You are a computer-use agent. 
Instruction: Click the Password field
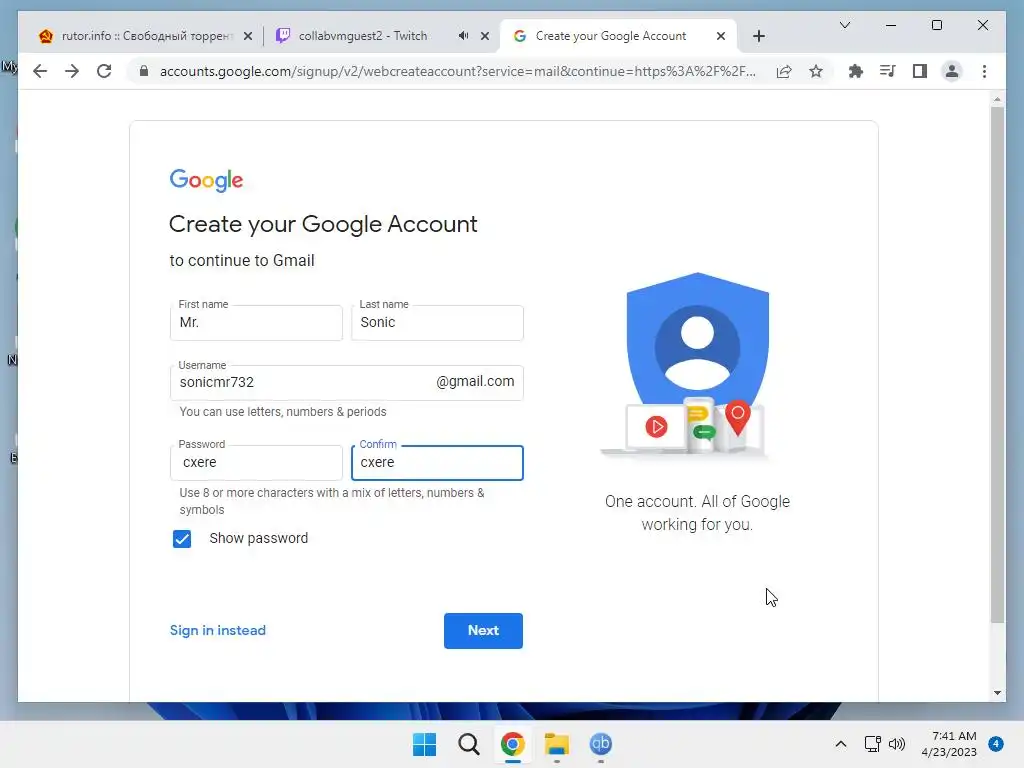(x=256, y=462)
